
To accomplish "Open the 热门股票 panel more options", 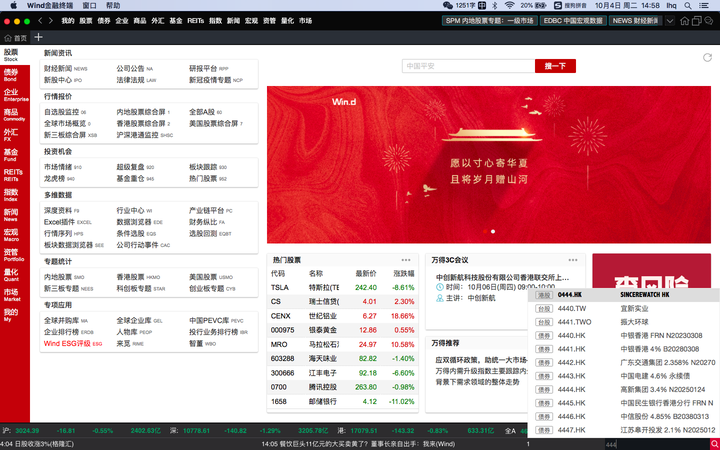I will point(406,260).
